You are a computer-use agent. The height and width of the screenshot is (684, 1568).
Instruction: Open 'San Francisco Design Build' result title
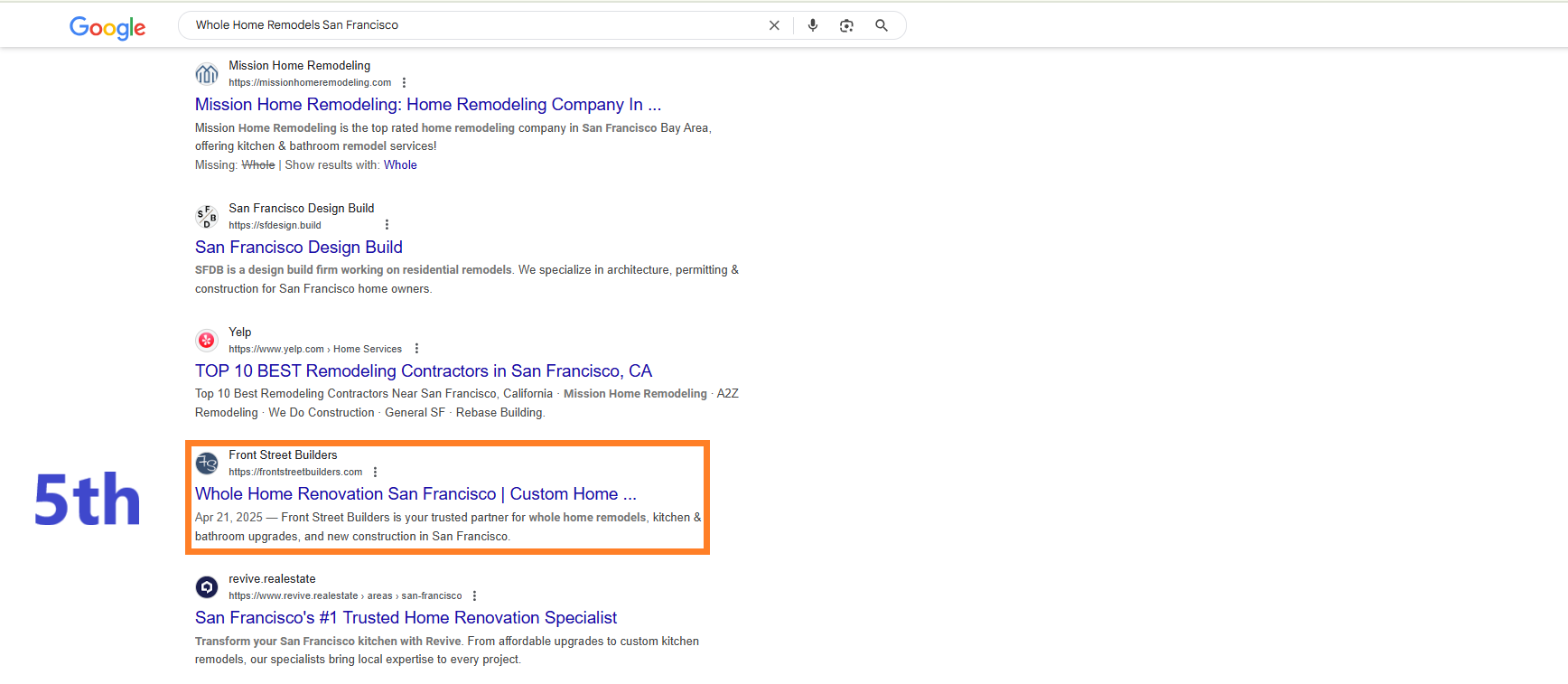(x=299, y=248)
